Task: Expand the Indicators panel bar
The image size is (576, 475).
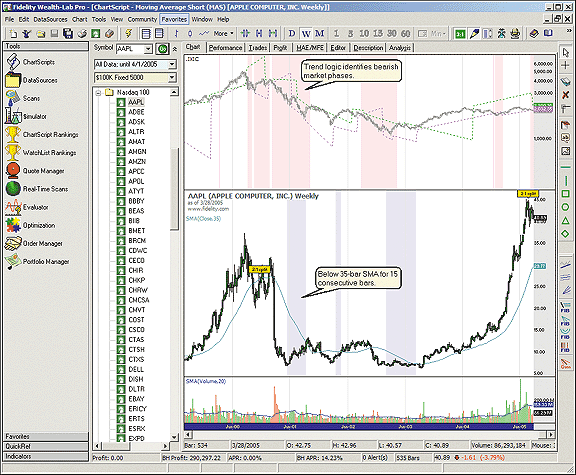Action: tap(46, 457)
